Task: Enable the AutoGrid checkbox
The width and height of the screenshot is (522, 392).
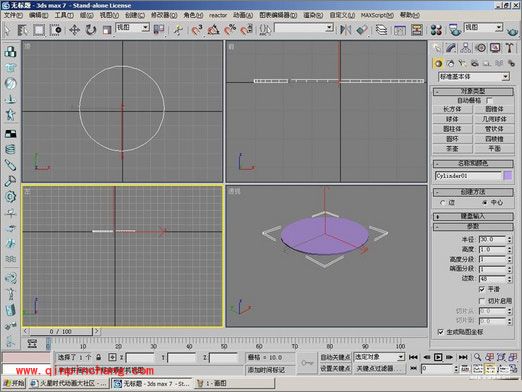Action: click(x=489, y=100)
